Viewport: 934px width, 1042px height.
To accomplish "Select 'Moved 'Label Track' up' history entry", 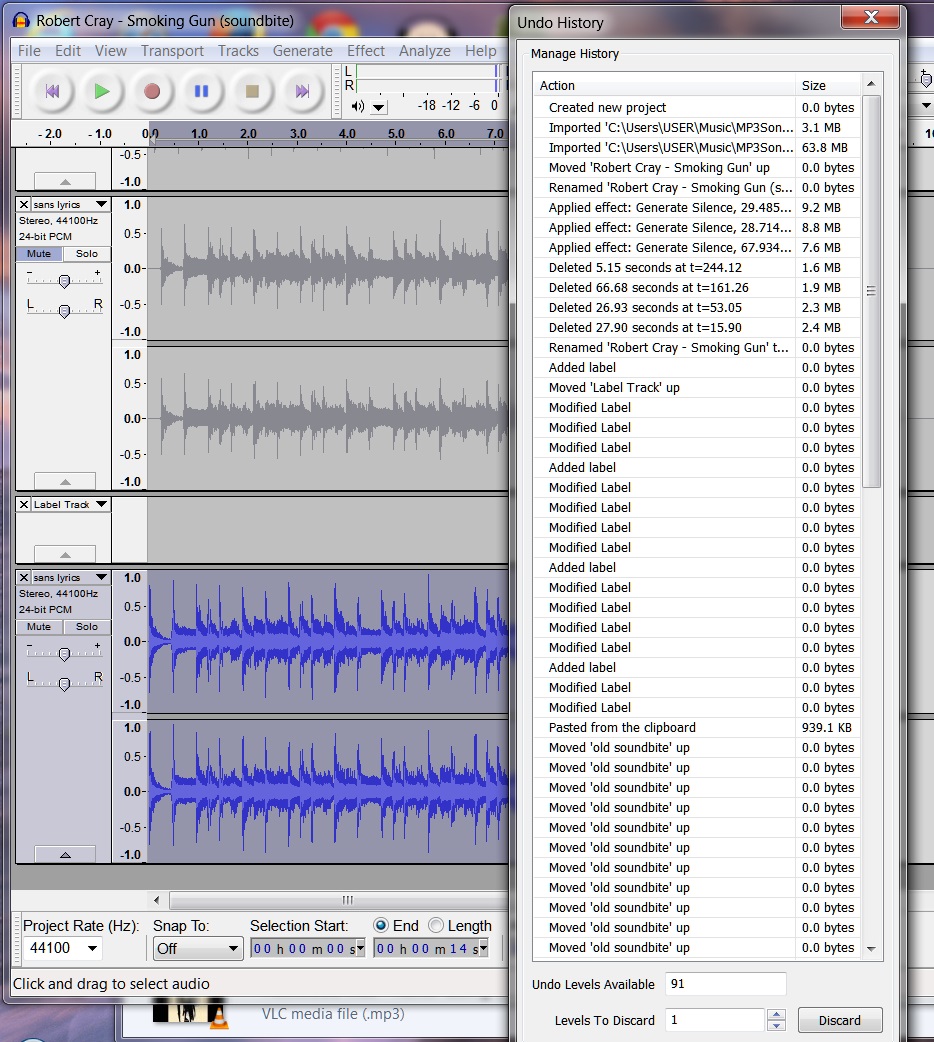I will pyautogui.click(x=697, y=387).
